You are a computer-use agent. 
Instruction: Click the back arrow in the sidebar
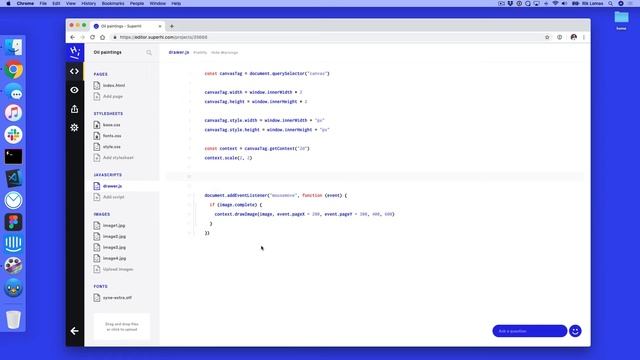(x=74, y=331)
